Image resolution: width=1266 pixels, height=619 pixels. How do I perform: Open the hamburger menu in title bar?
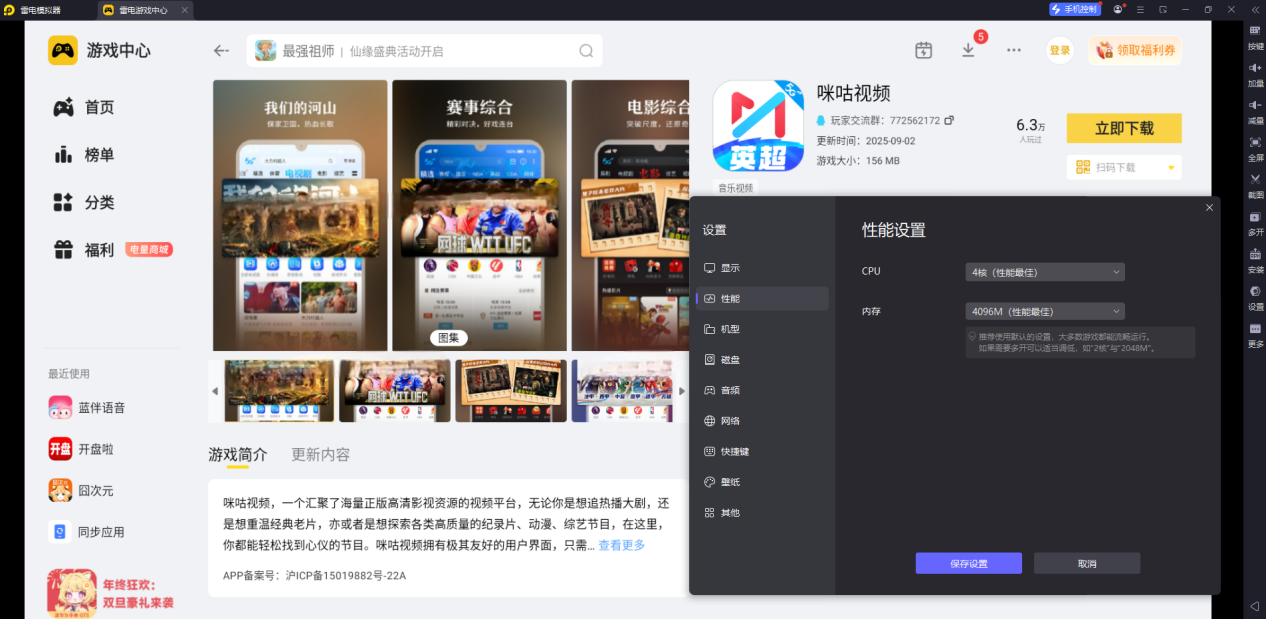tap(1140, 9)
